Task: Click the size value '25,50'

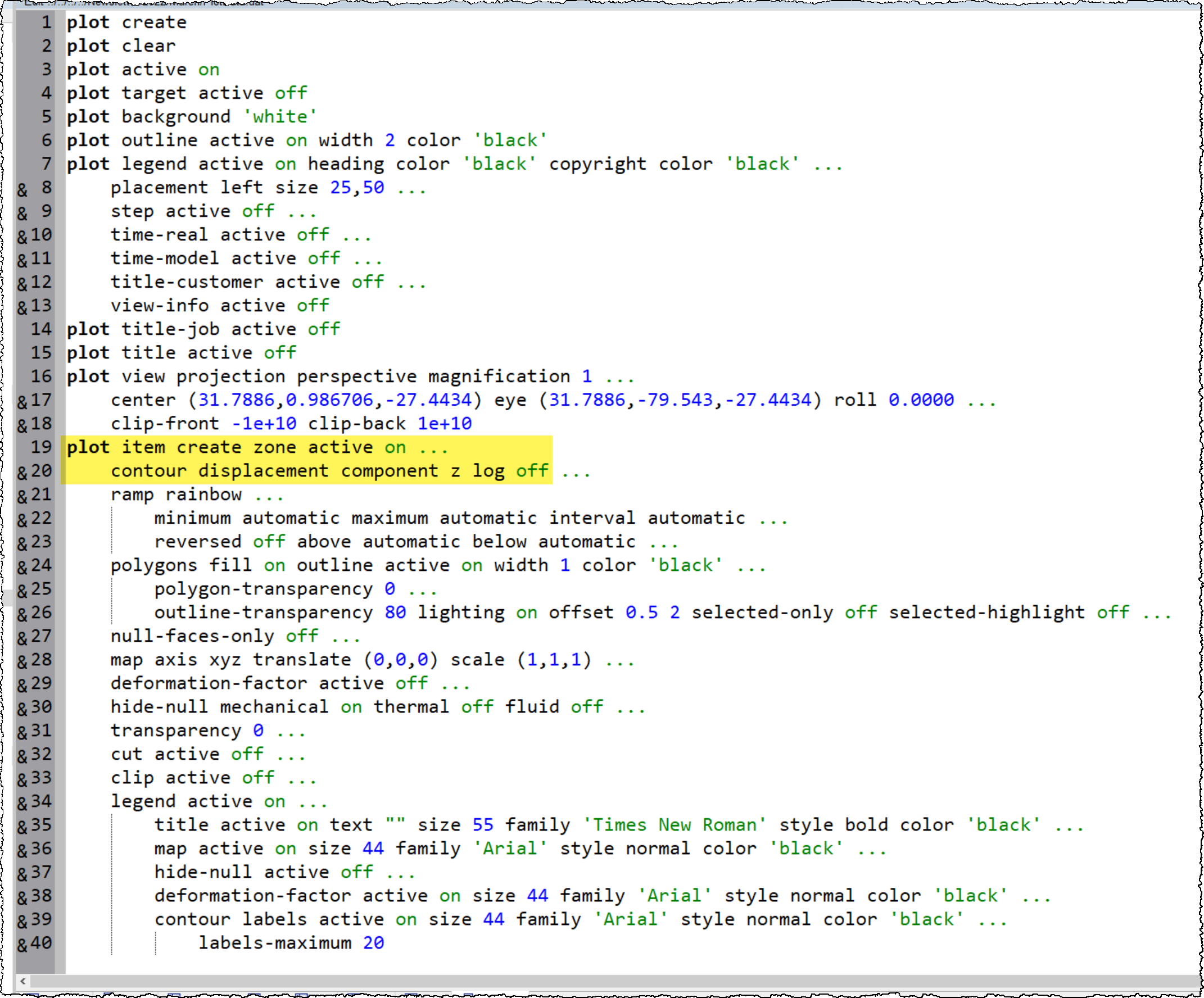Action: pyautogui.click(x=357, y=188)
